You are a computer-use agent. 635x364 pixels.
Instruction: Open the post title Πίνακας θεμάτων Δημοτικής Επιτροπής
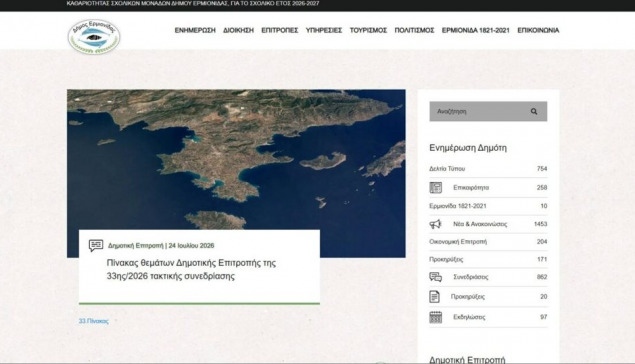point(191,269)
